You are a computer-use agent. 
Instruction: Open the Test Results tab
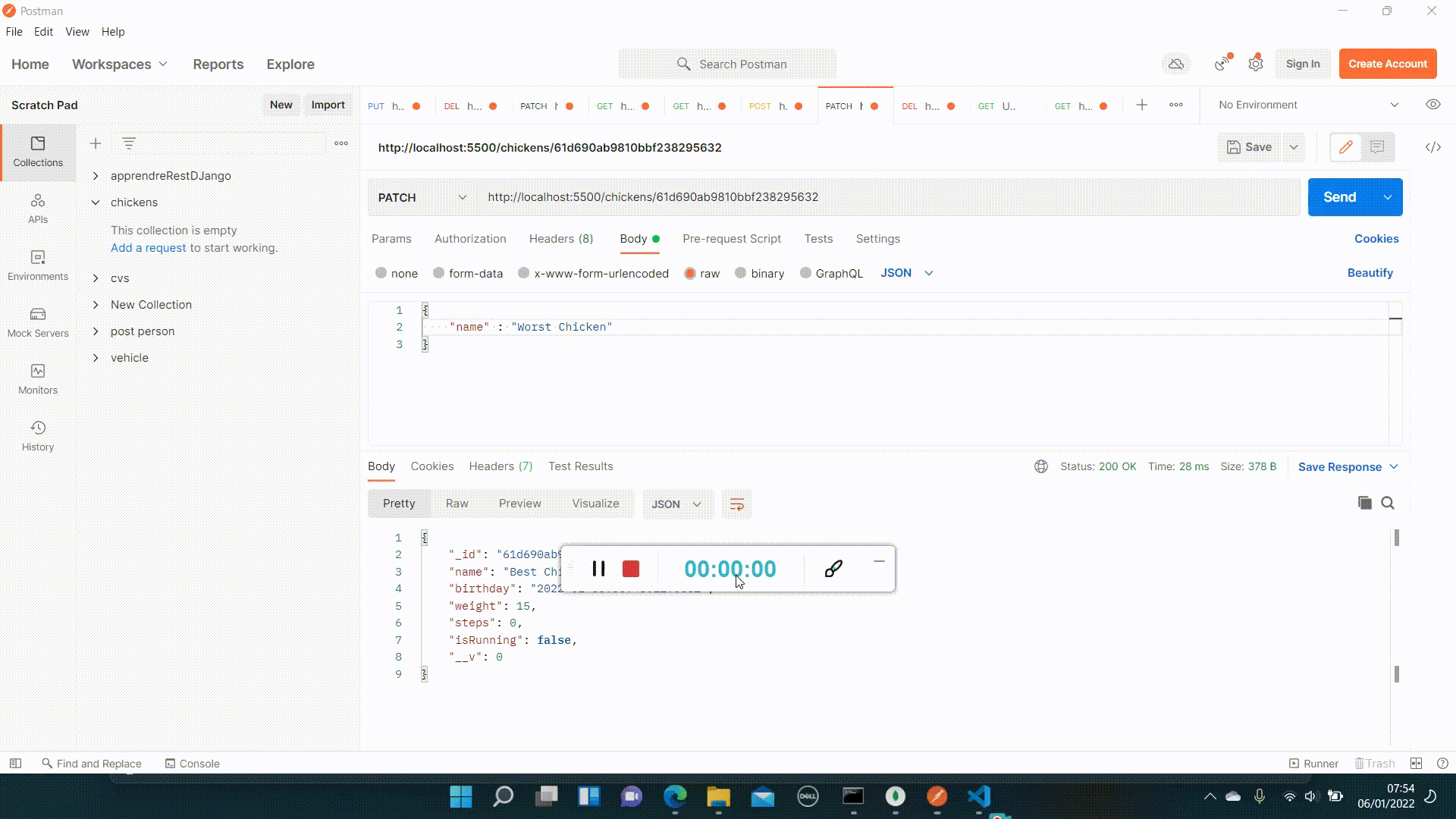[x=580, y=466]
